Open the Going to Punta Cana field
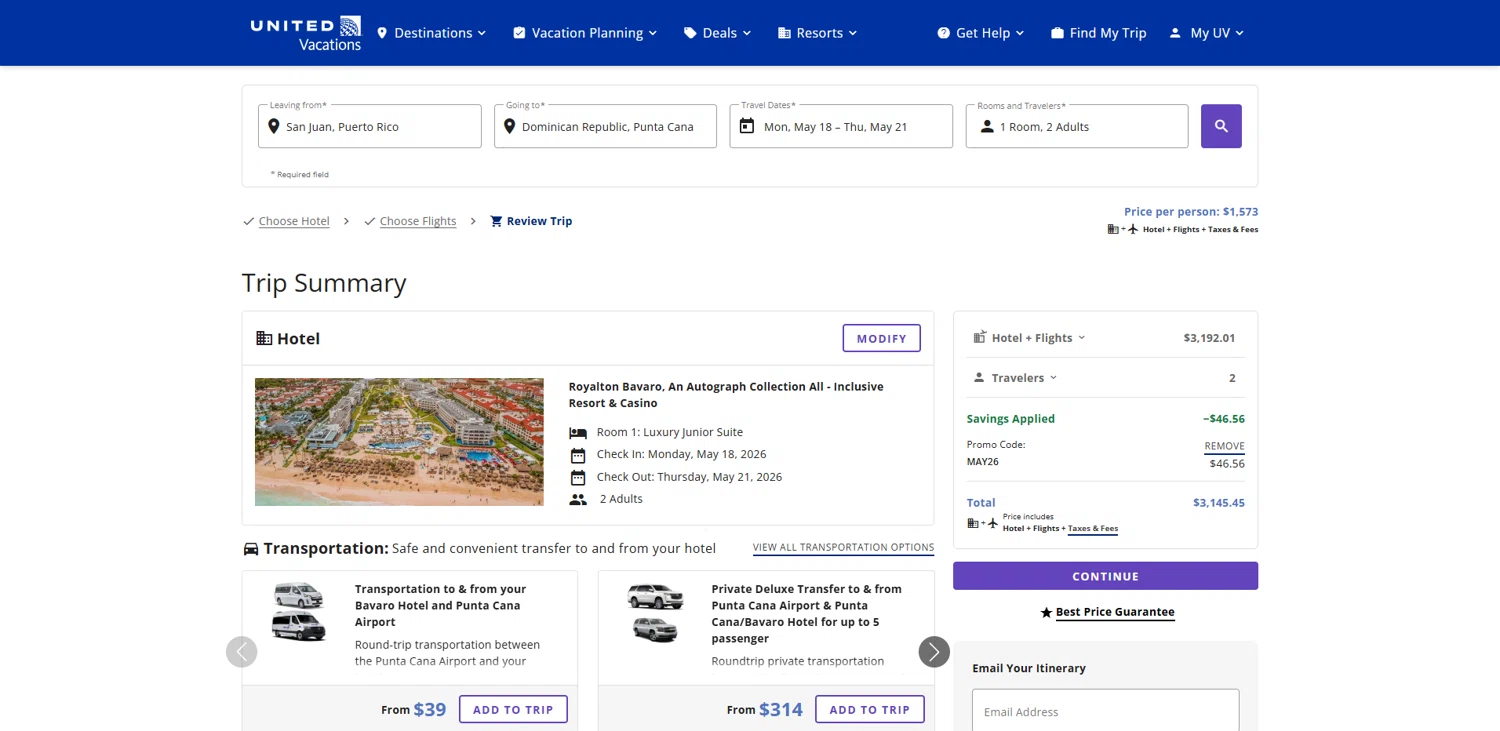Screen dimensions: 1500x731 point(605,126)
